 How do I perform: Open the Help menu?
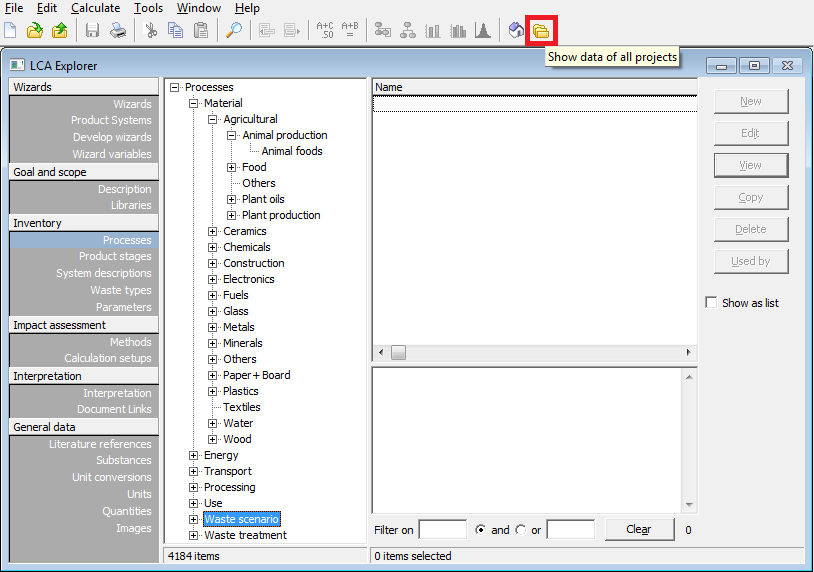(x=247, y=8)
